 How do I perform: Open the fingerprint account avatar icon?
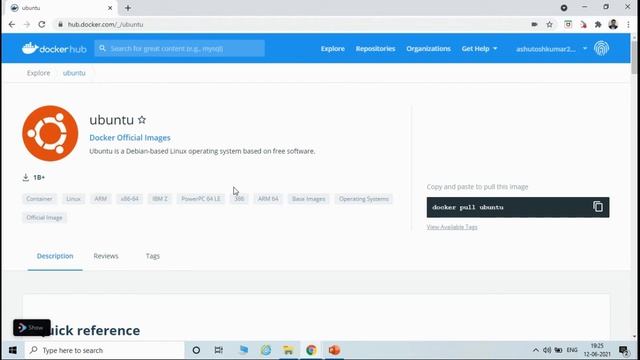point(601,49)
